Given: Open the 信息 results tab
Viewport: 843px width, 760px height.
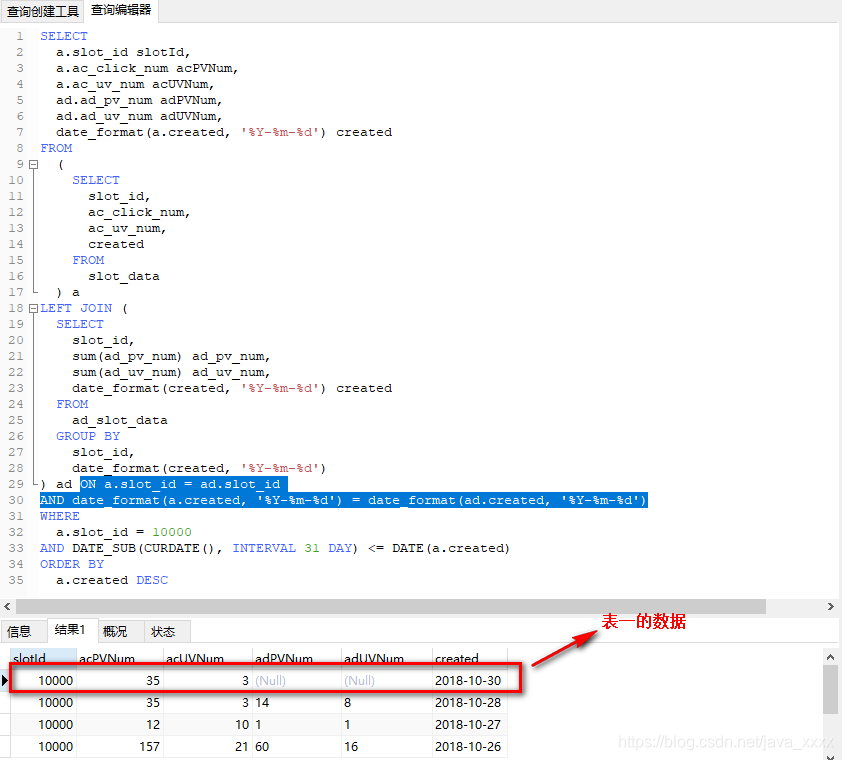Looking at the screenshot, I should [19, 632].
